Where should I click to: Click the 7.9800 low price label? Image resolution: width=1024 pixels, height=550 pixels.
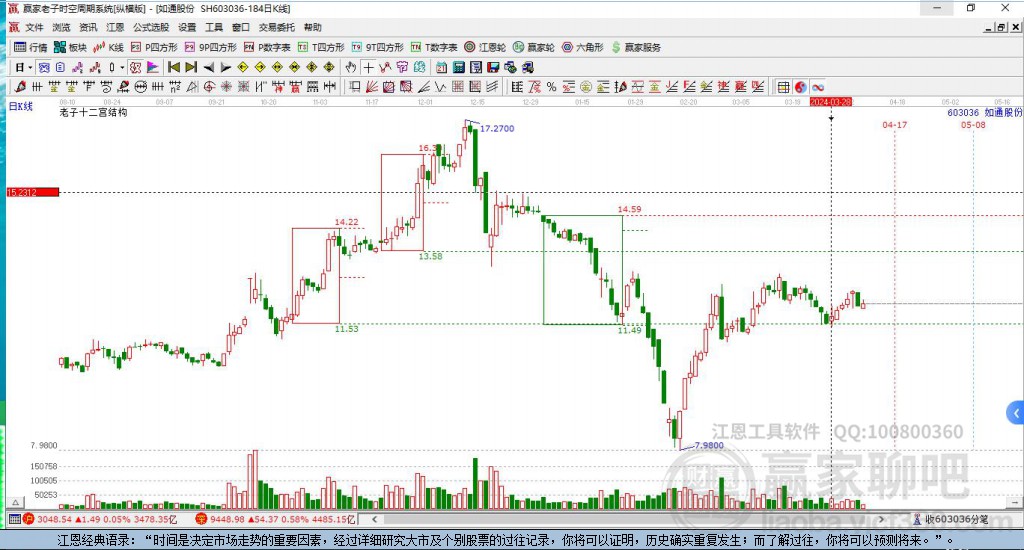[x=709, y=445]
